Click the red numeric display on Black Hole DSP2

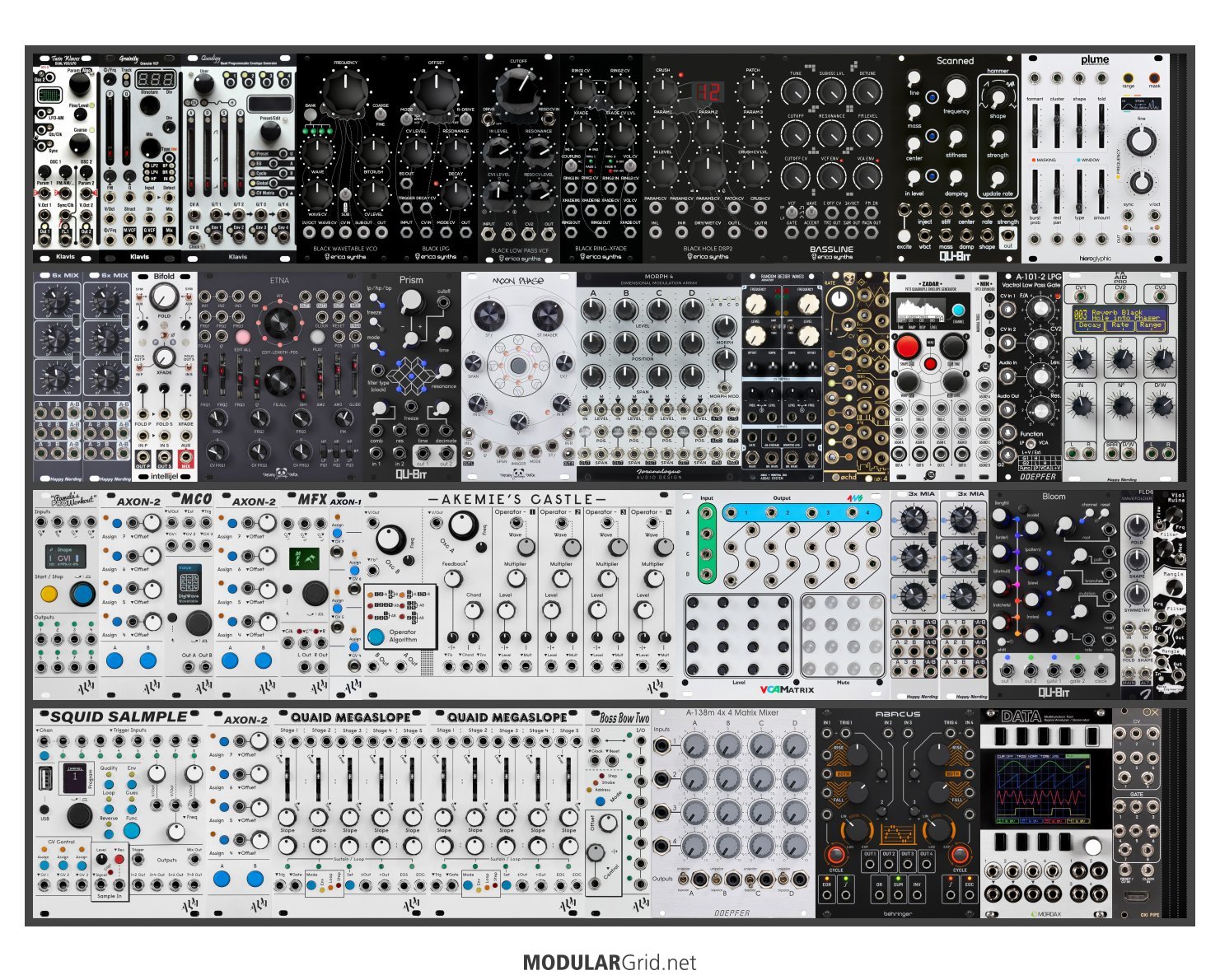708,91
